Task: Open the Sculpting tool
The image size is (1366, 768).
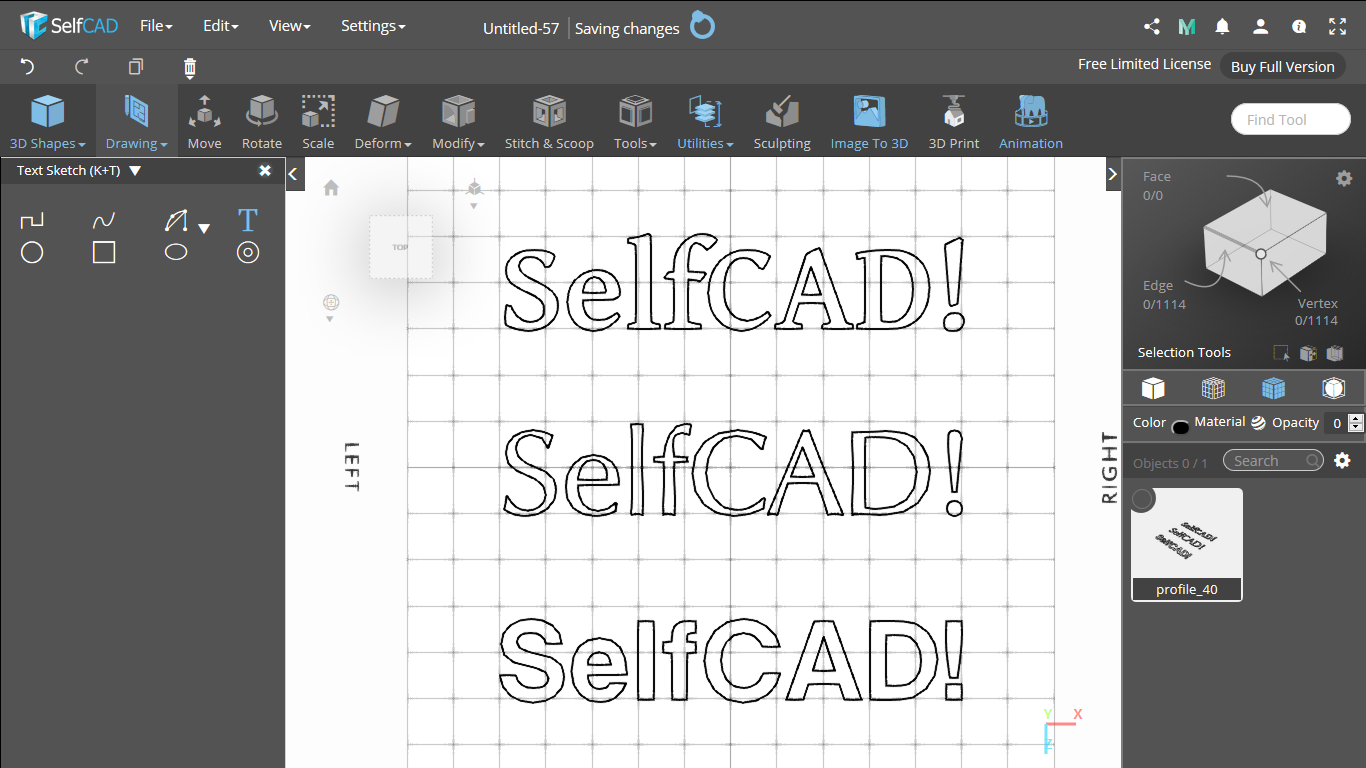Action: [782, 122]
